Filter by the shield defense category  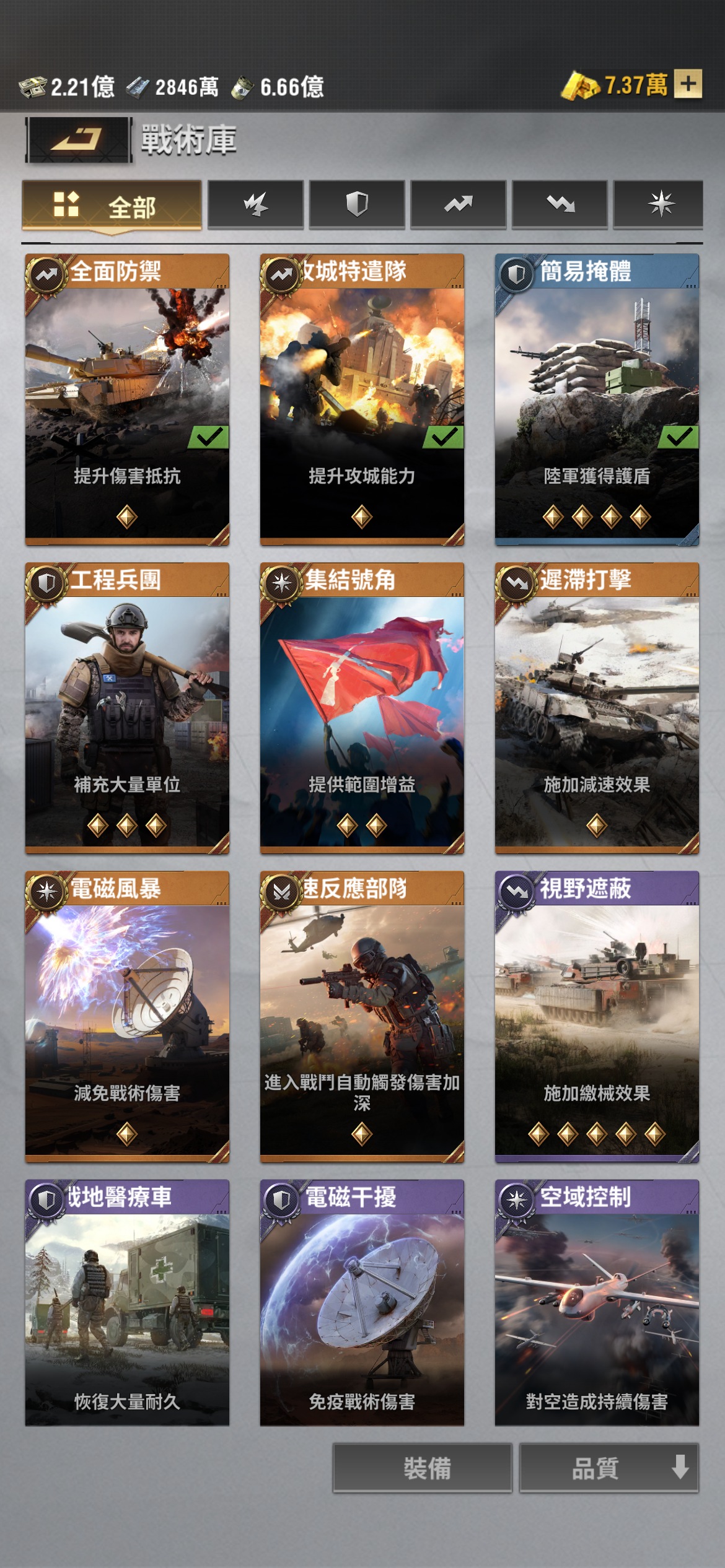click(357, 204)
